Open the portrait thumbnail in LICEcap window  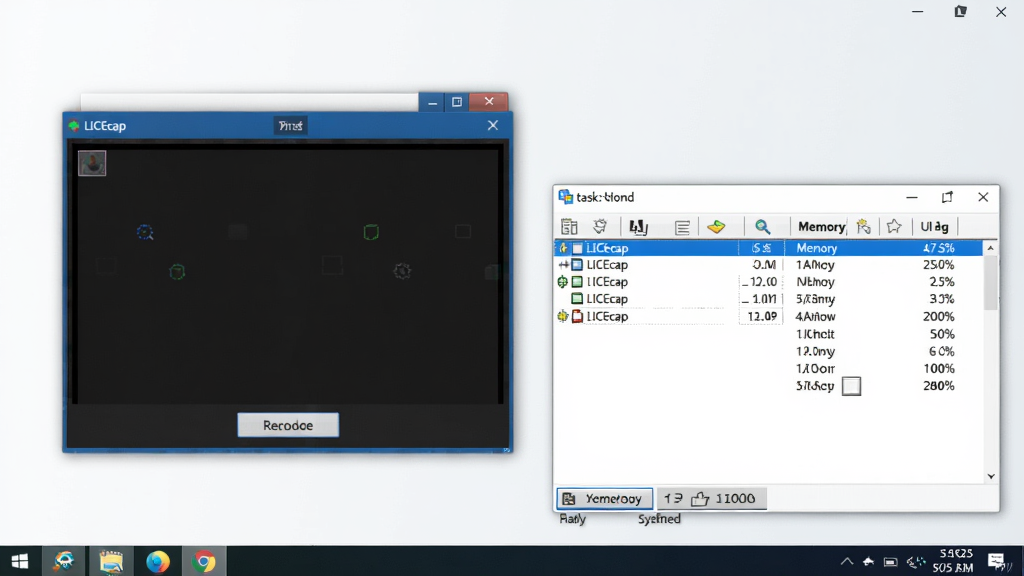click(x=92, y=163)
